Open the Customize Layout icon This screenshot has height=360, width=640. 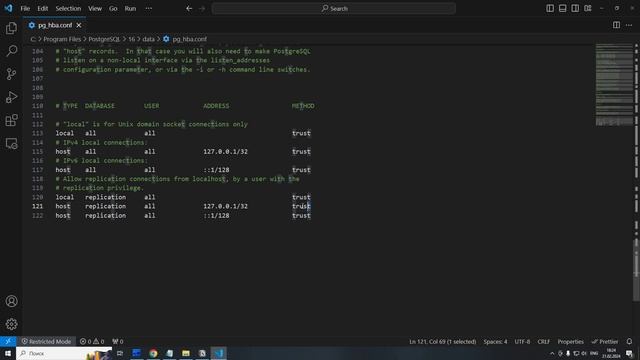588,8
